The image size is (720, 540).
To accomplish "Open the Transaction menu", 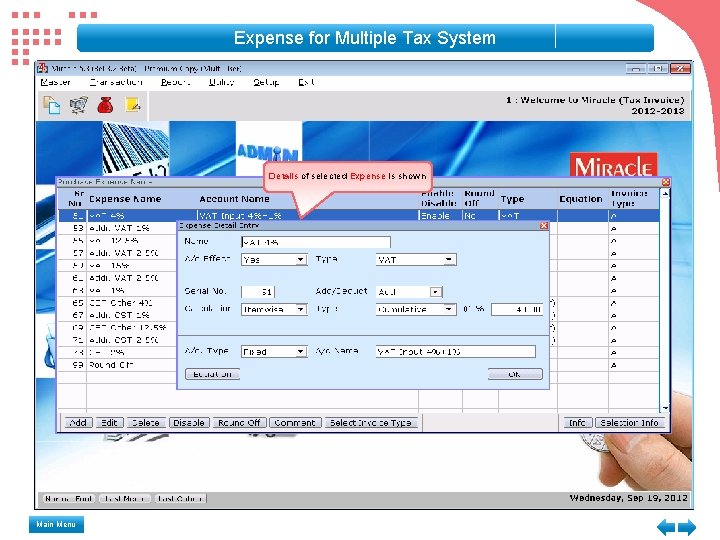I will coord(116,82).
